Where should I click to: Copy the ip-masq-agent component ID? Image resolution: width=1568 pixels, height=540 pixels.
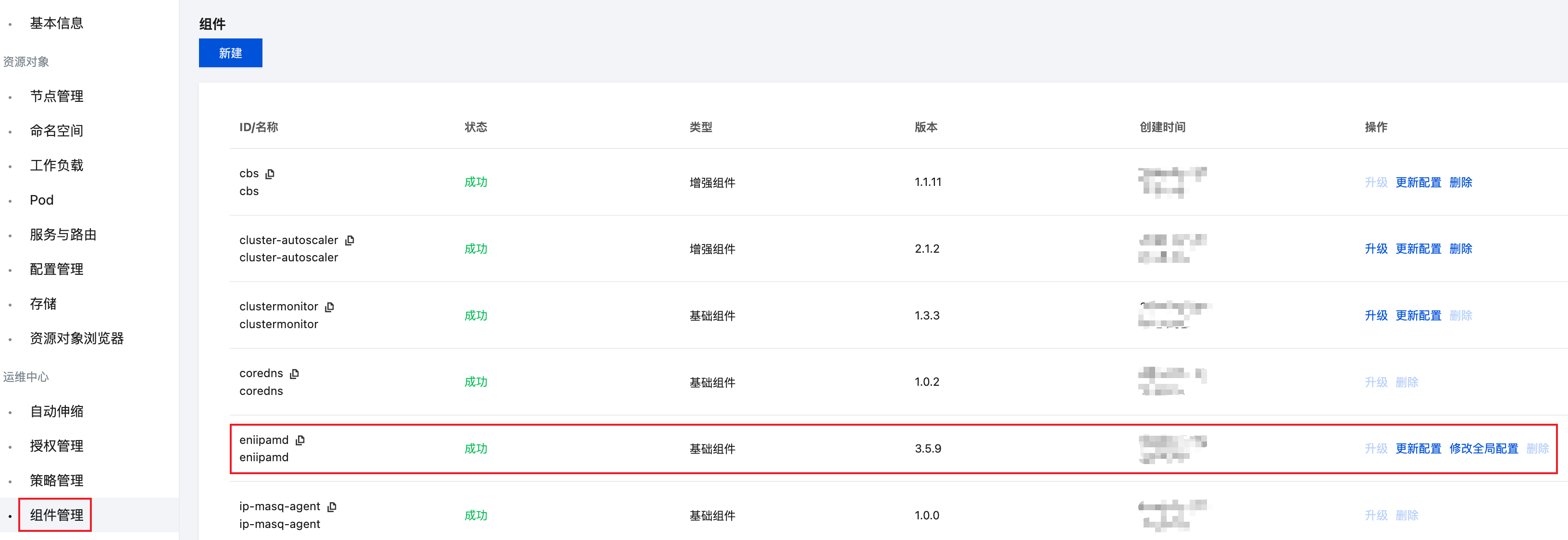[332, 506]
